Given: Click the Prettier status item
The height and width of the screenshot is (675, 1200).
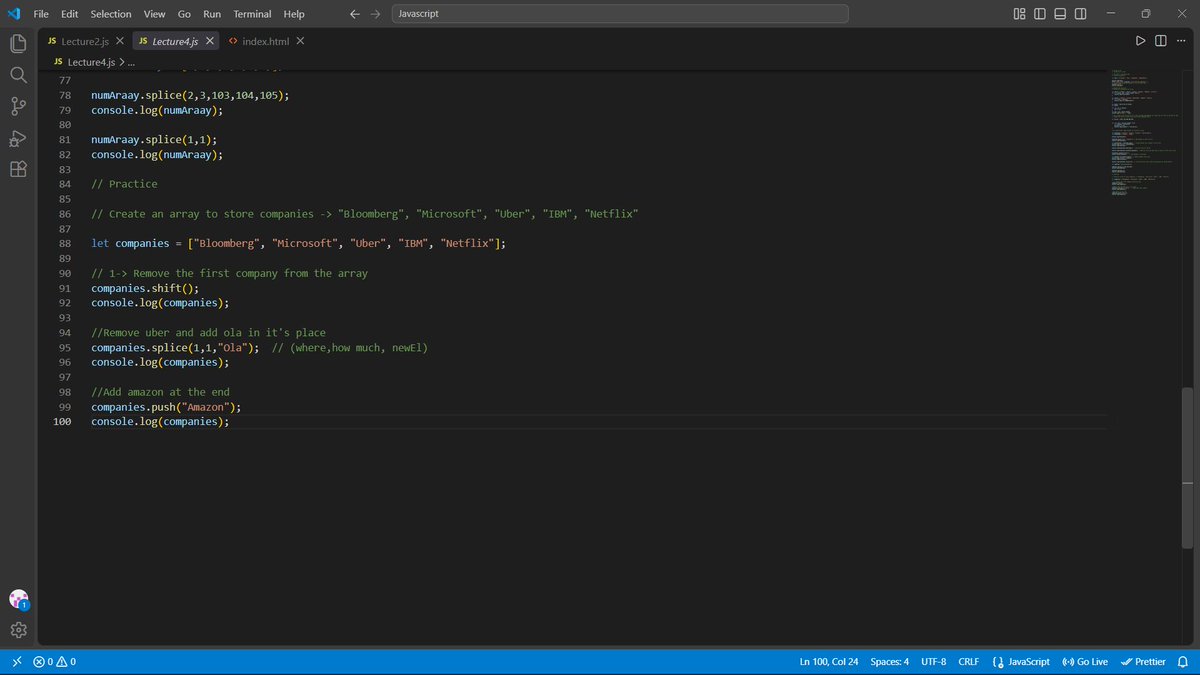Looking at the screenshot, I should click(x=1143, y=662).
